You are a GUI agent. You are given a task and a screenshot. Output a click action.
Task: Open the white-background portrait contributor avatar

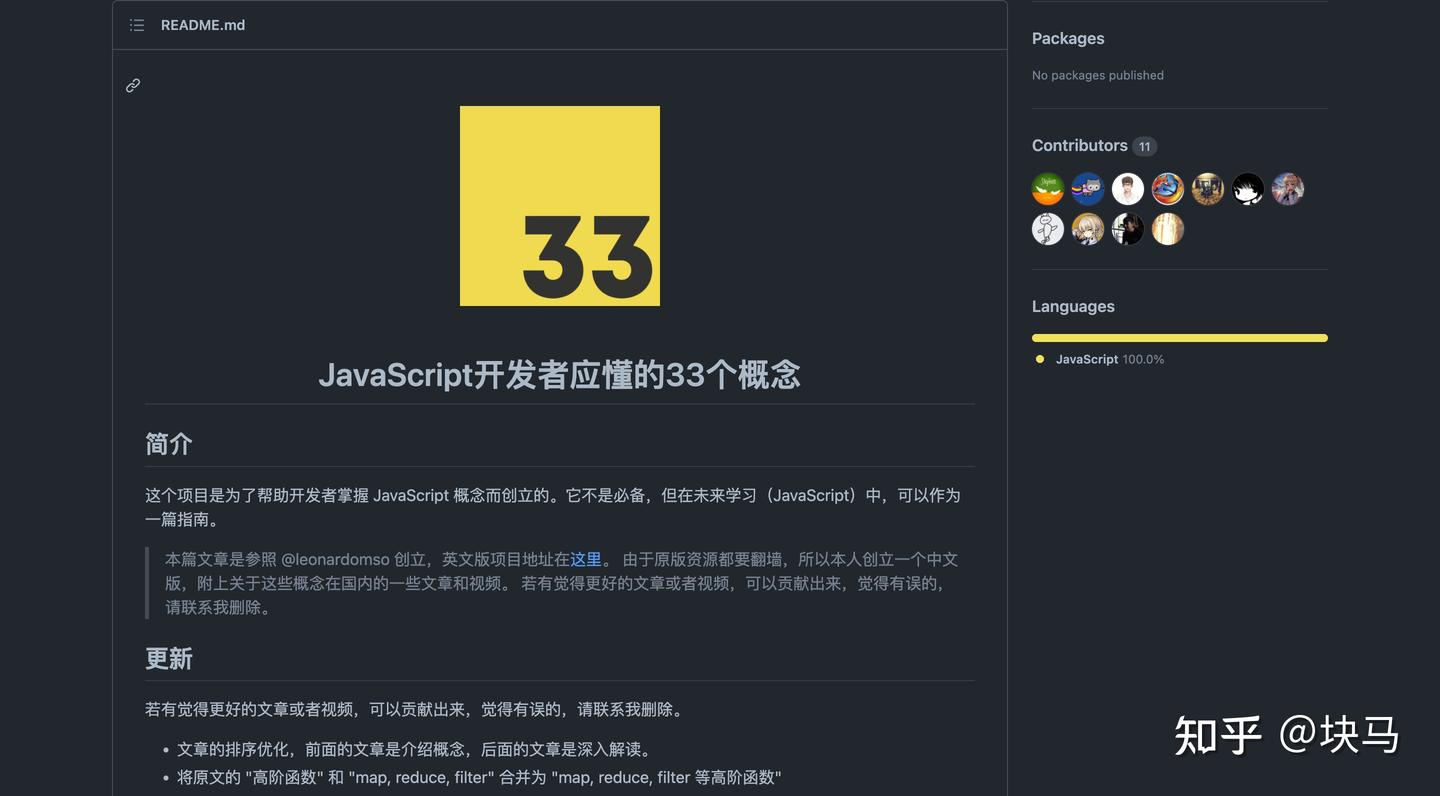pyautogui.click(x=1127, y=188)
